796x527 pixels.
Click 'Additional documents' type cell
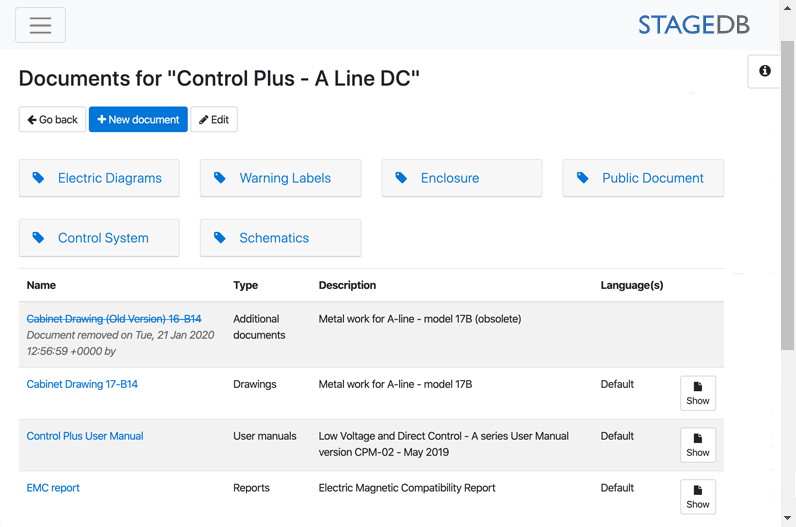tap(259, 327)
